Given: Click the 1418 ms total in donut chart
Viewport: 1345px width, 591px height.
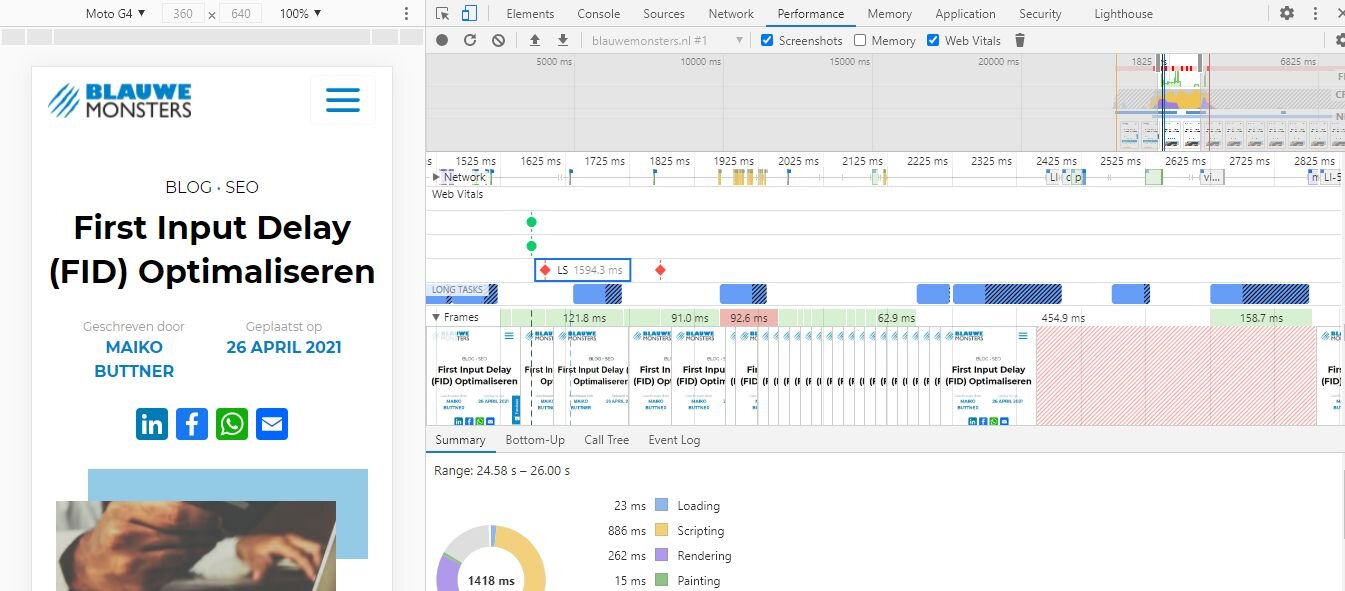Looking at the screenshot, I should tap(491, 580).
